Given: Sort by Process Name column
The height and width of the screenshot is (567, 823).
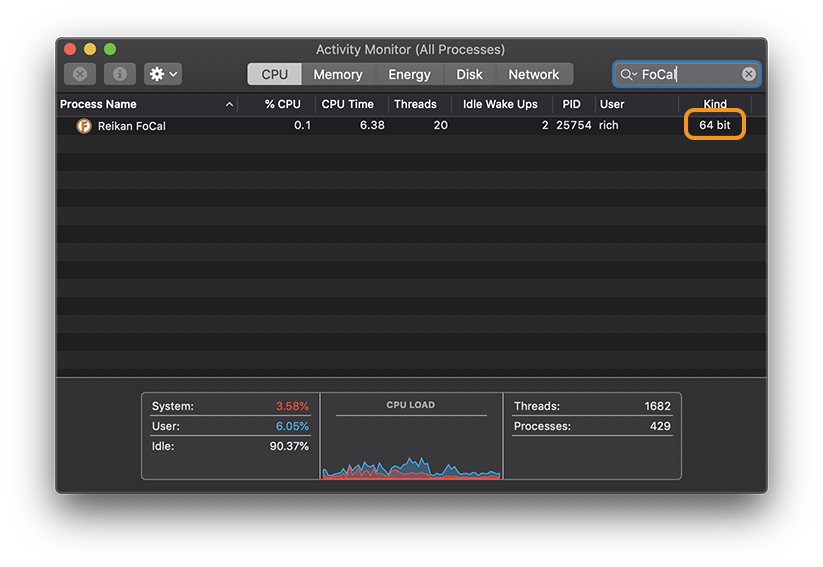Looking at the screenshot, I should (98, 104).
